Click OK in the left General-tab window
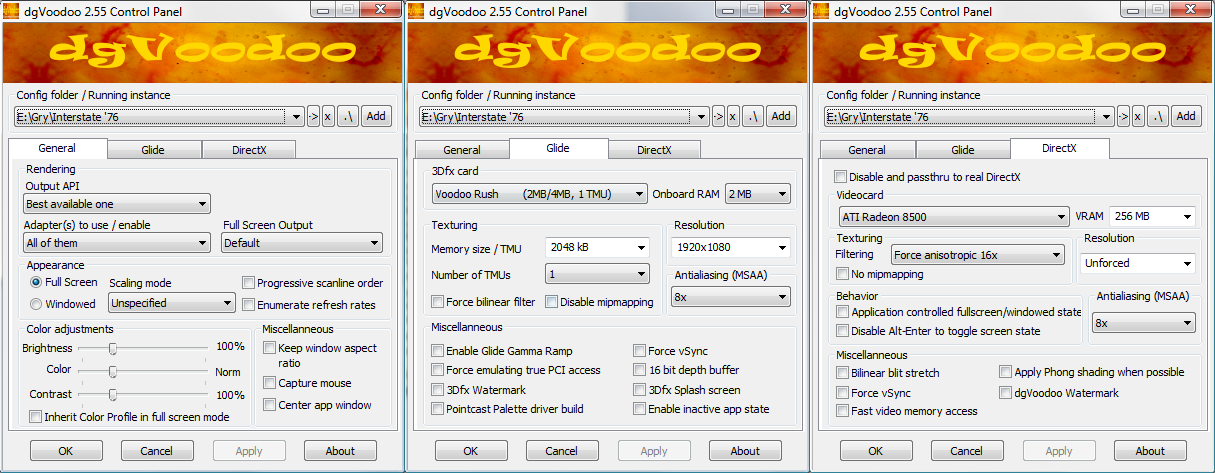The height and width of the screenshot is (473, 1215). 65,451
